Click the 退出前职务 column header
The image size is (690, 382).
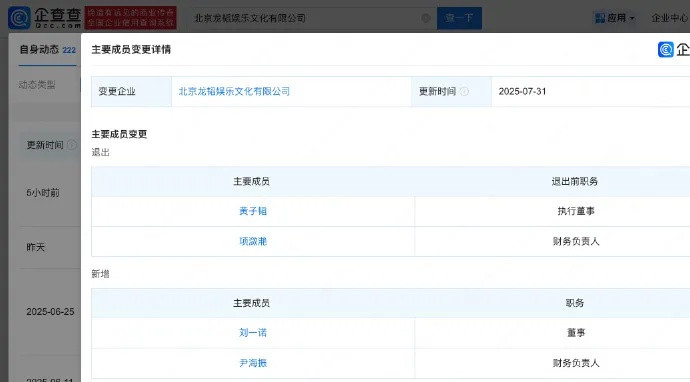575,181
